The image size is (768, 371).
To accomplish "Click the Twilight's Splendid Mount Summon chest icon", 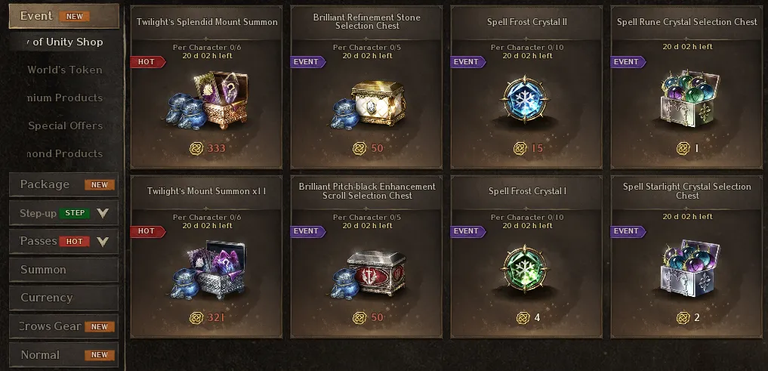I will click(x=208, y=100).
